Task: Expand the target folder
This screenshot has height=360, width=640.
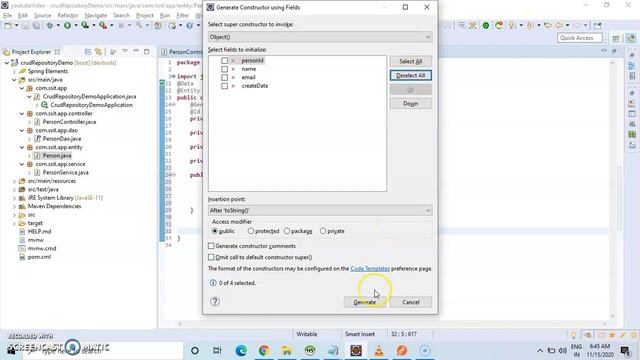Action: click(x=15, y=223)
